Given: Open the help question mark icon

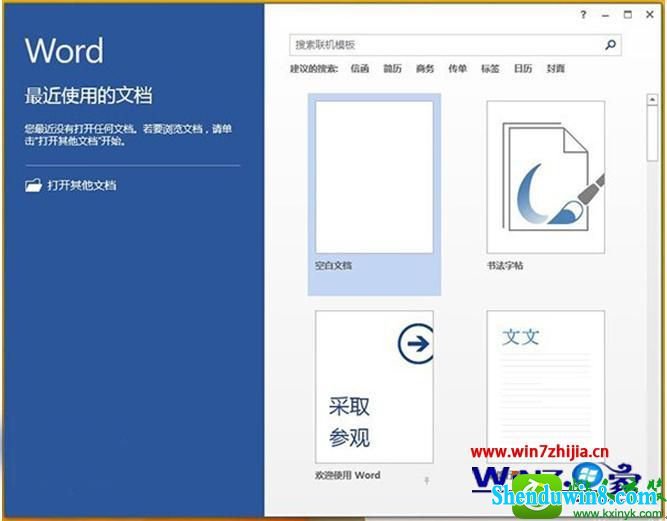Looking at the screenshot, I should pyautogui.click(x=583, y=15).
